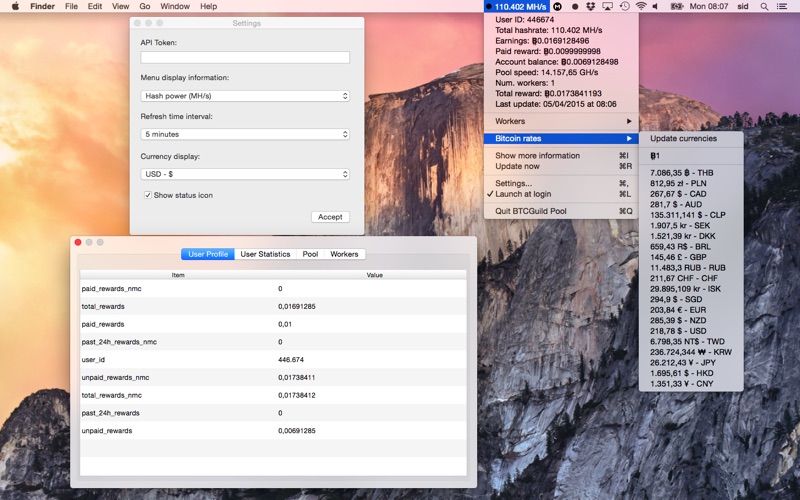Click the ฿1 entry in rates submenu

click(691, 156)
